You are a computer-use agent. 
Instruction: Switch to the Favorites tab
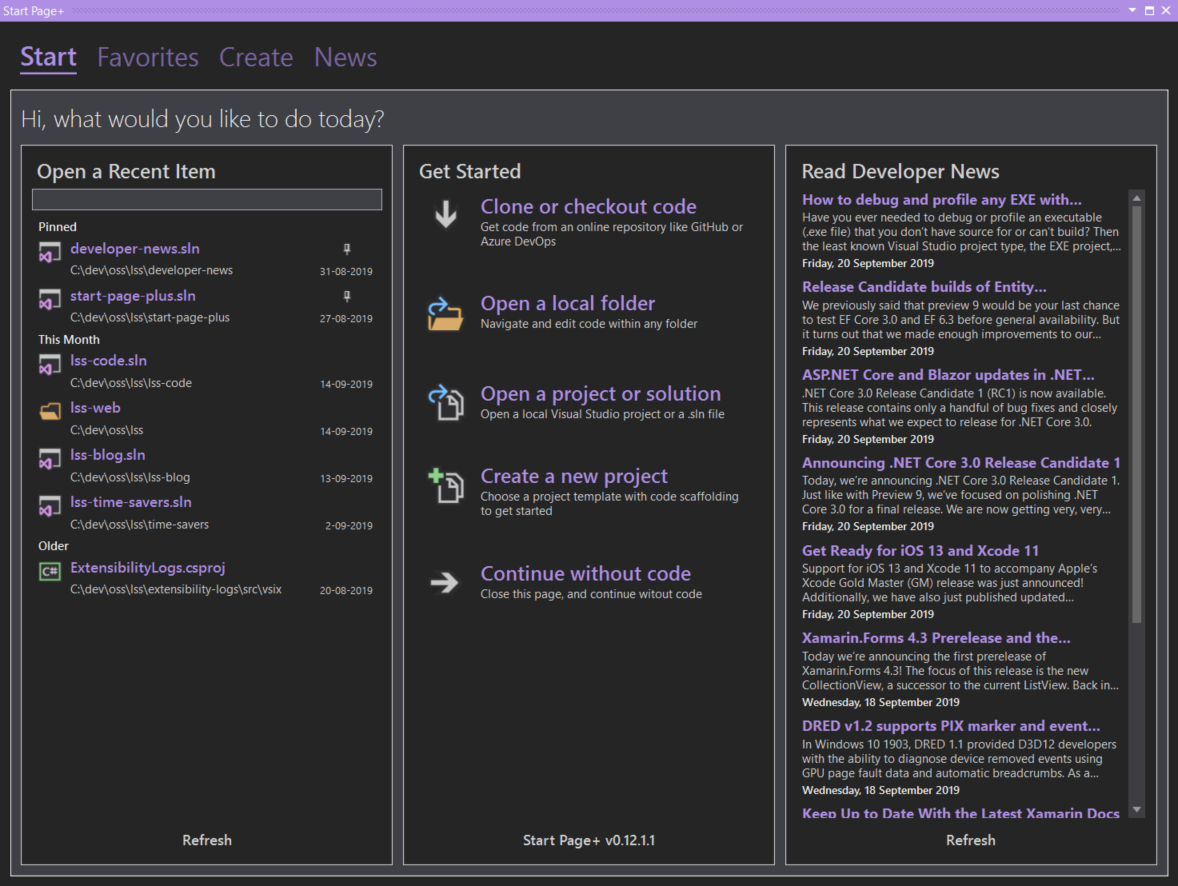point(148,57)
